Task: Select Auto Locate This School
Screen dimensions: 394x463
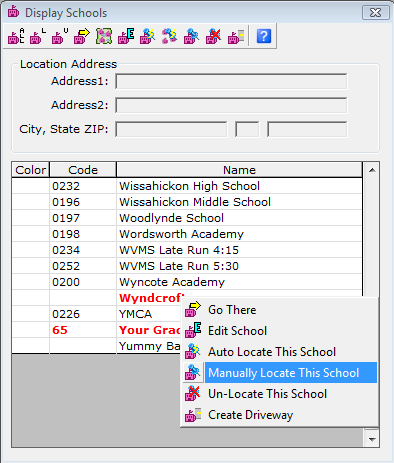Action: point(280,352)
